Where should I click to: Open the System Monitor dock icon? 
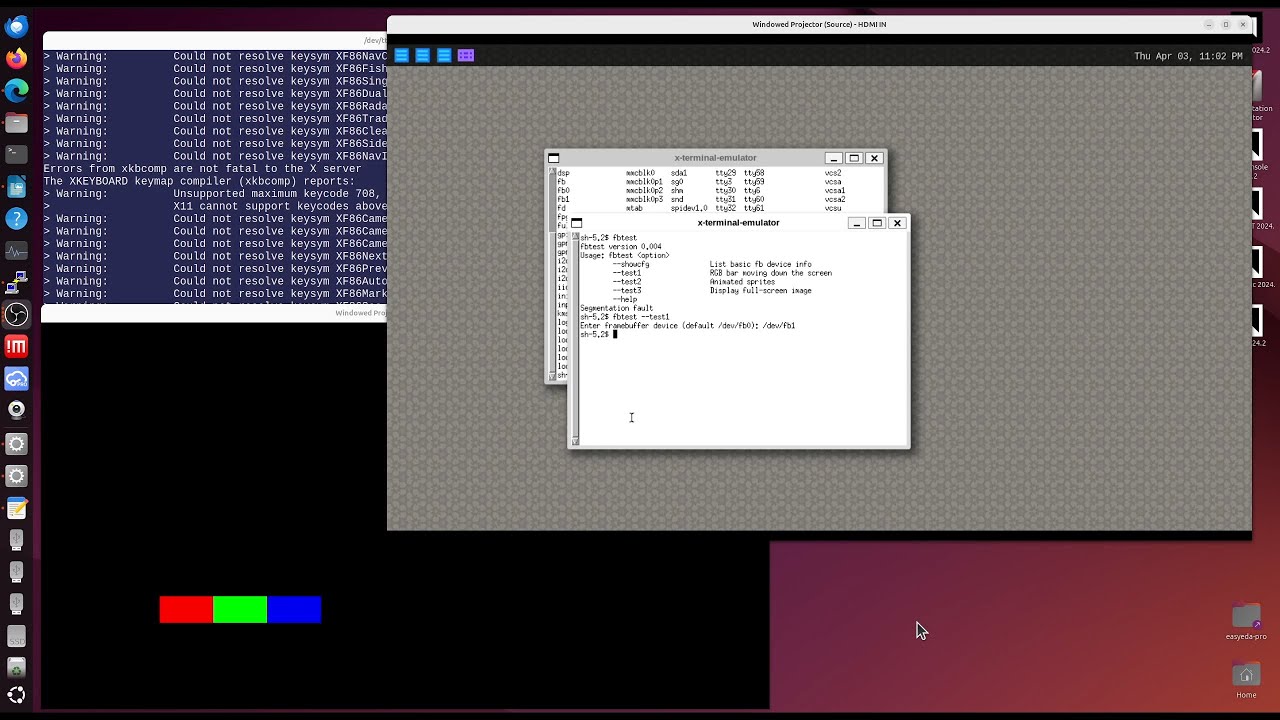(x=16, y=251)
